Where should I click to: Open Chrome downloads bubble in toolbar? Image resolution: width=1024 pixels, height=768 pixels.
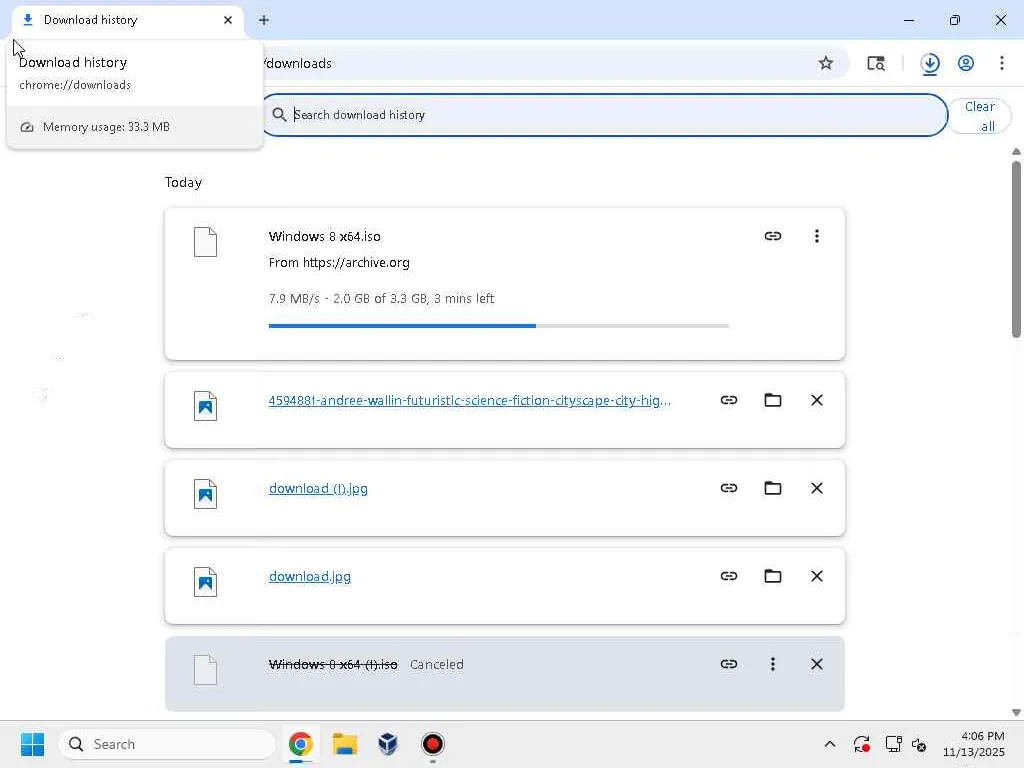pos(930,63)
